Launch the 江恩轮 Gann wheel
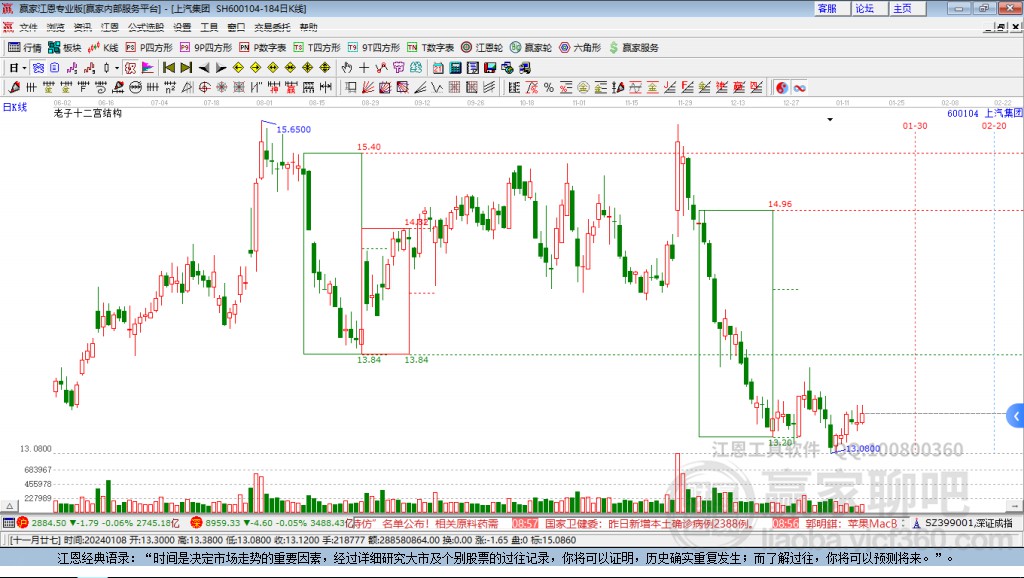 click(x=482, y=47)
